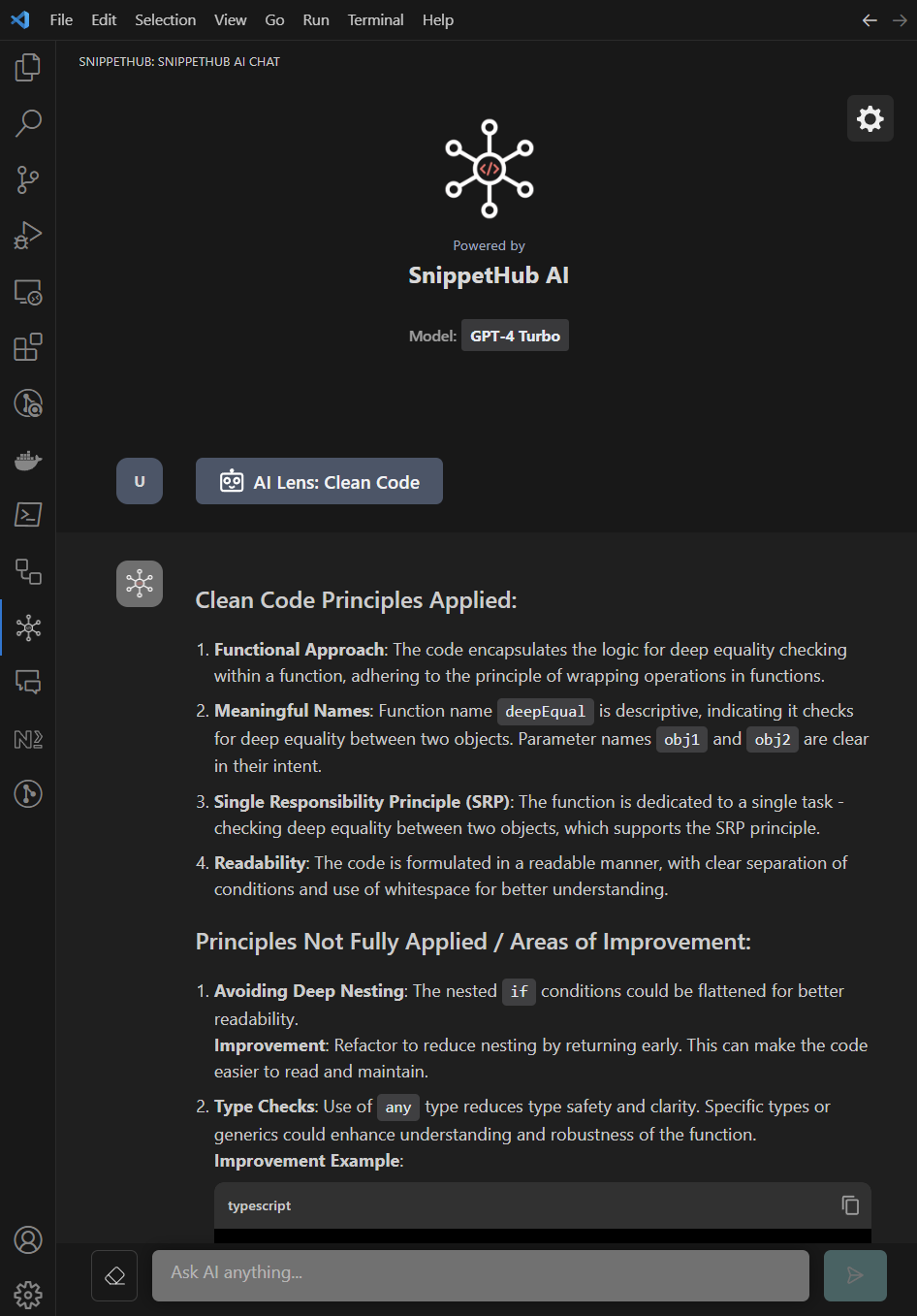This screenshot has width=917, height=1316.
Task: Open the Help menu
Action: [438, 19]
